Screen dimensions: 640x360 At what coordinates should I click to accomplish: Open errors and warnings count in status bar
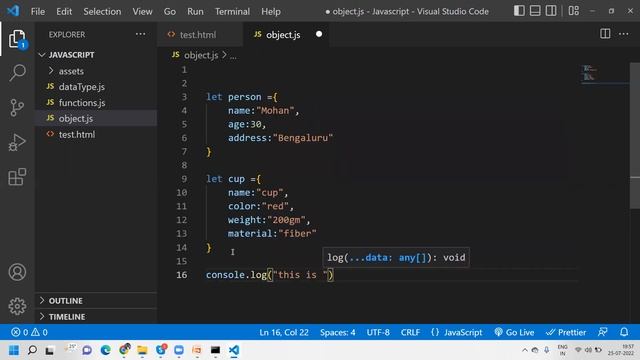tap(29, 332)
